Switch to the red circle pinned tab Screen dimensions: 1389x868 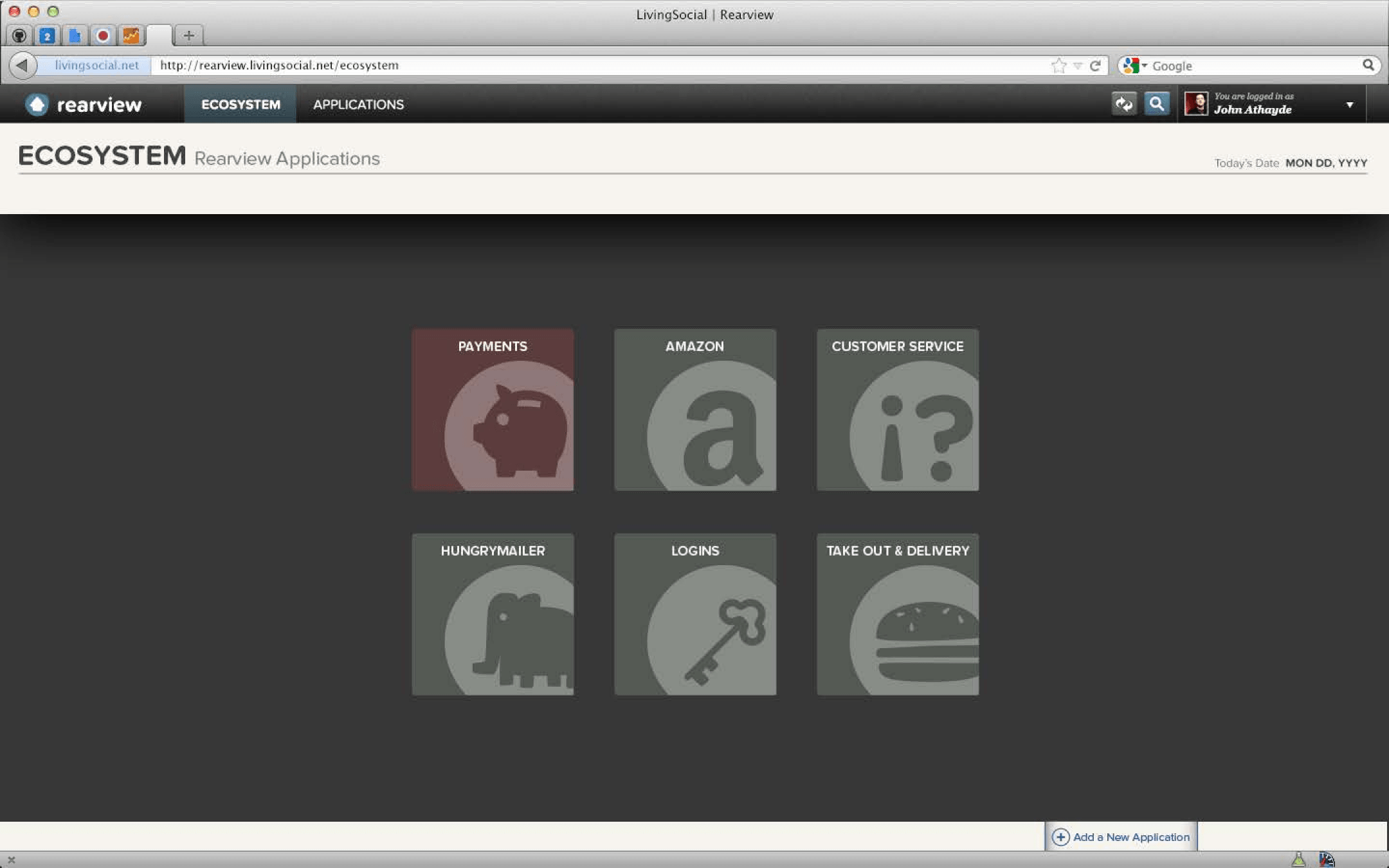pos(103,35)
